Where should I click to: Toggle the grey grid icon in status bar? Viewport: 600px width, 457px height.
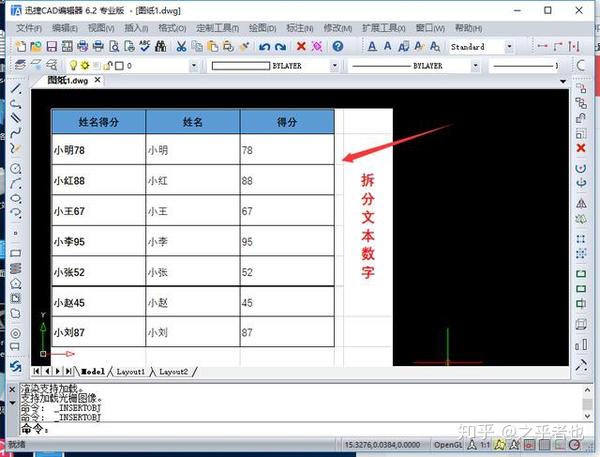click(545, 444)
